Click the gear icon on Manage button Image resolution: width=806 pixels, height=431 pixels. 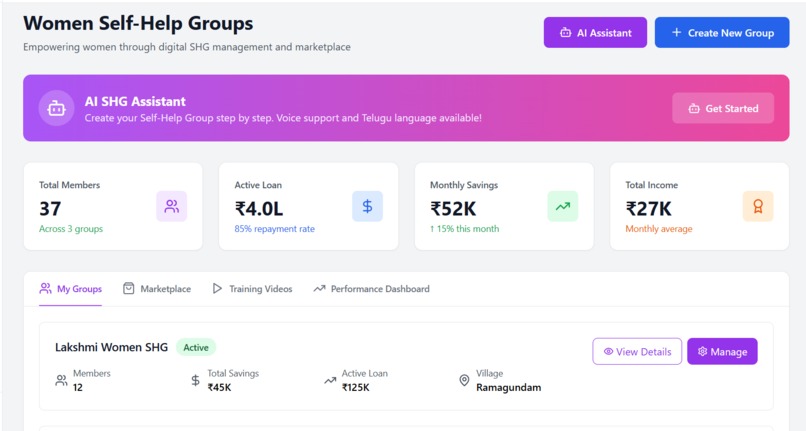click(x=703, y=351)
